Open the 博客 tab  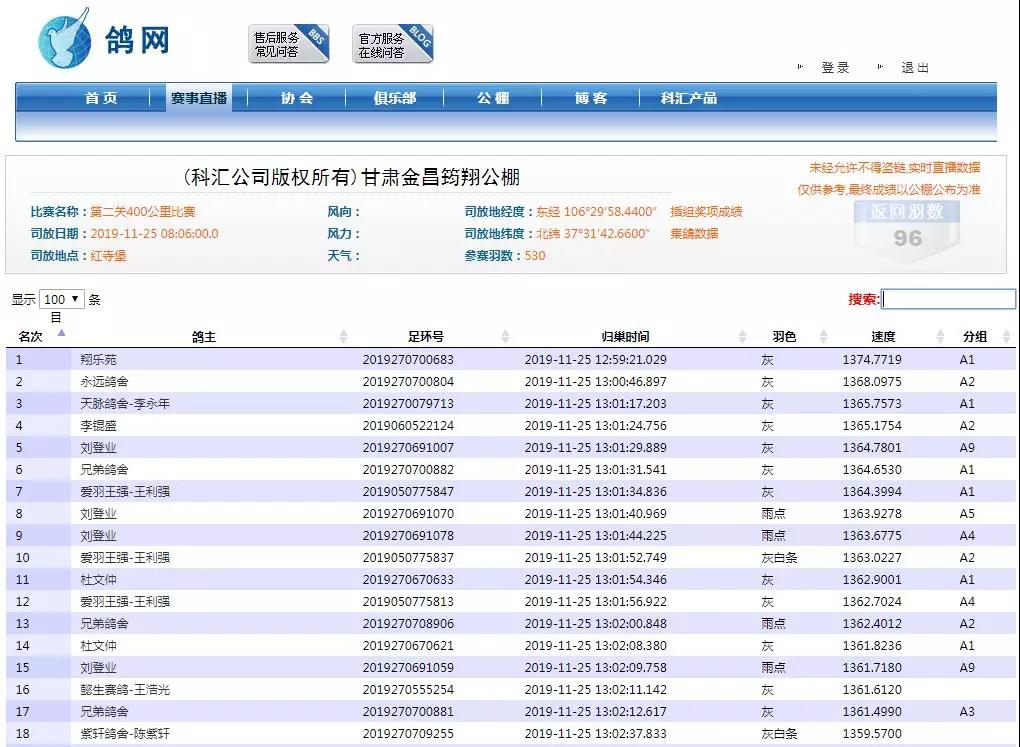pyautogui.click(x=591, y=98)
